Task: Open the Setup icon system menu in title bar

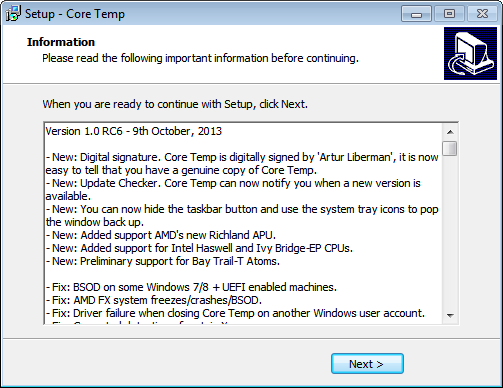Action: click(13, 14)
